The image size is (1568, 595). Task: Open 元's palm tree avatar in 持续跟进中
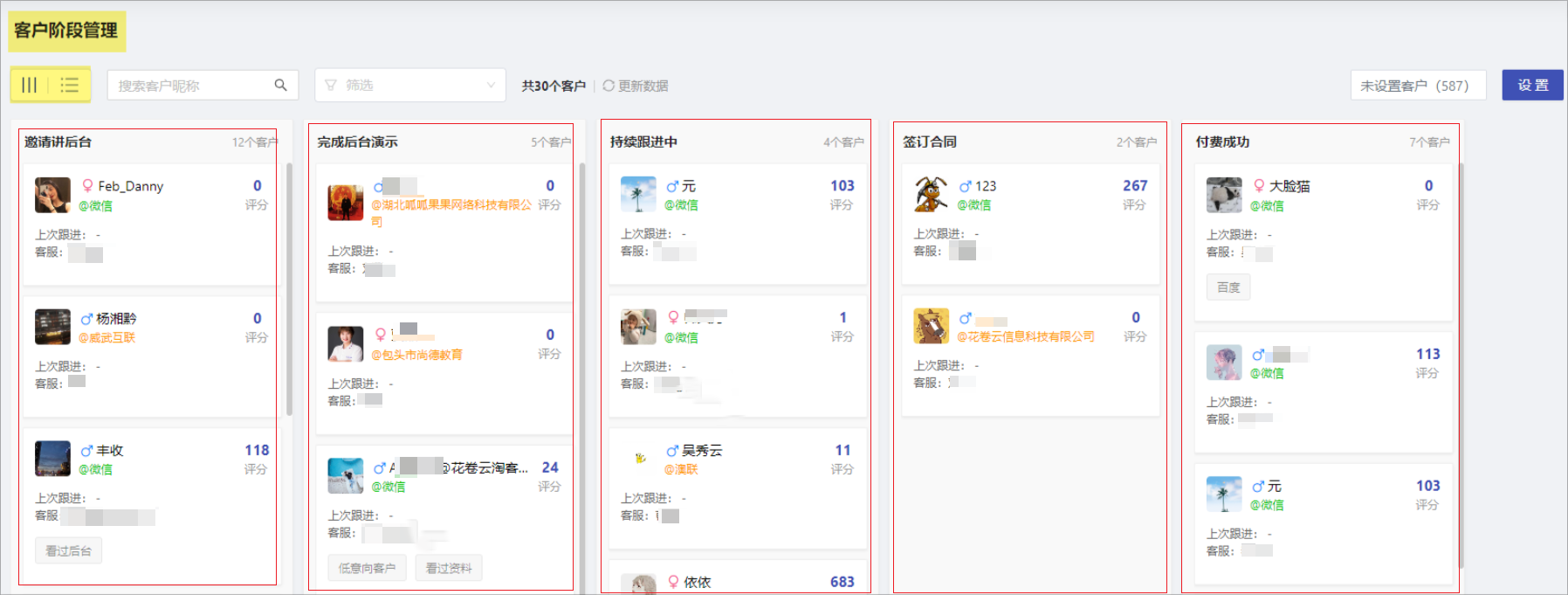pyautogui.click(x=638, y=194)
